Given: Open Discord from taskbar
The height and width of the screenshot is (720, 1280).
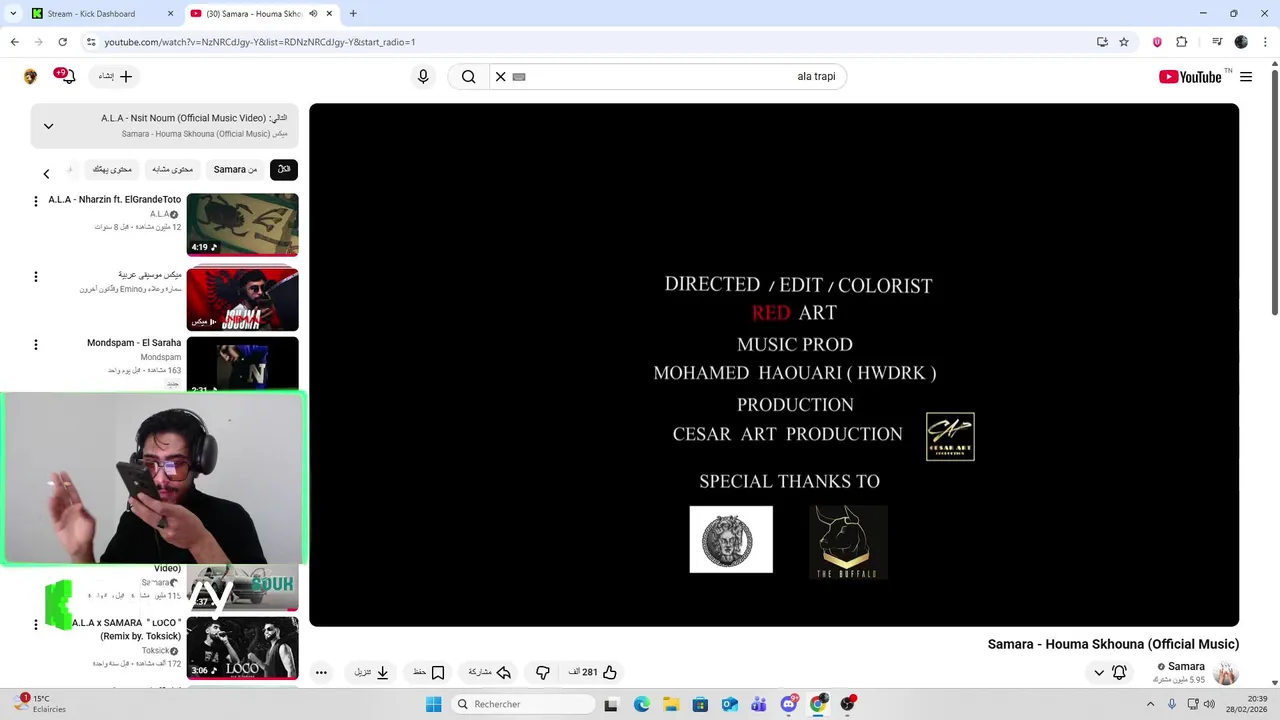Looking at the screenshot, I should pos(789,704).
